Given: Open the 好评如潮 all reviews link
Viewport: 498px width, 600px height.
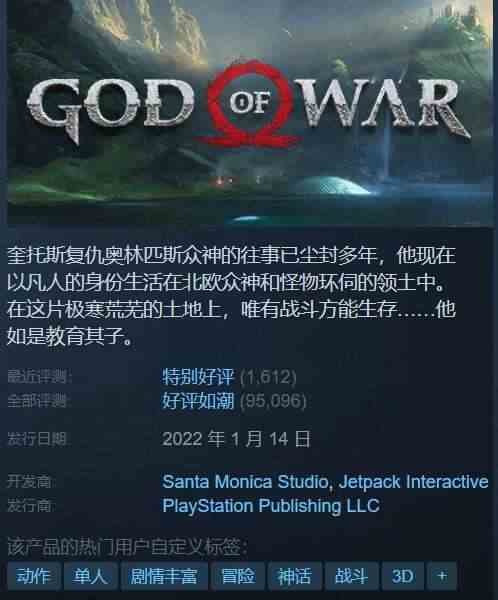Looking at the screenshot, I should (198, 401).
